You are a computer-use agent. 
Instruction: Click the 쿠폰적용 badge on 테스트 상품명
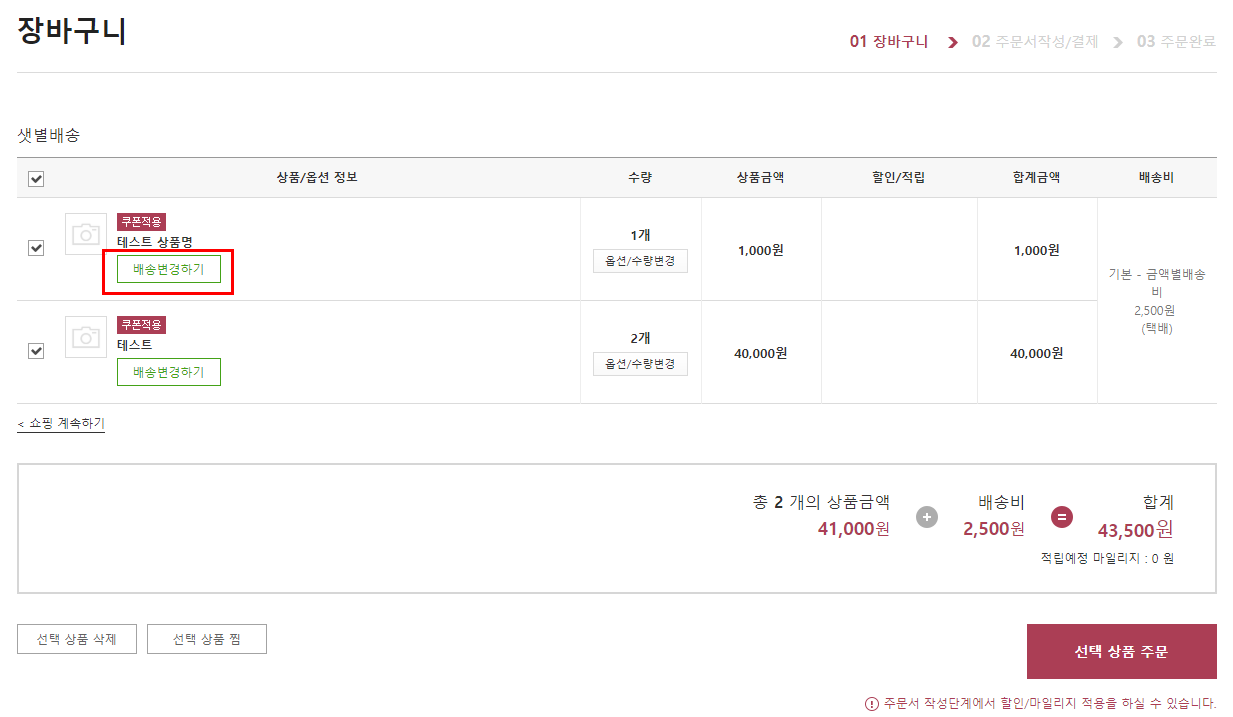click(141, 222)
